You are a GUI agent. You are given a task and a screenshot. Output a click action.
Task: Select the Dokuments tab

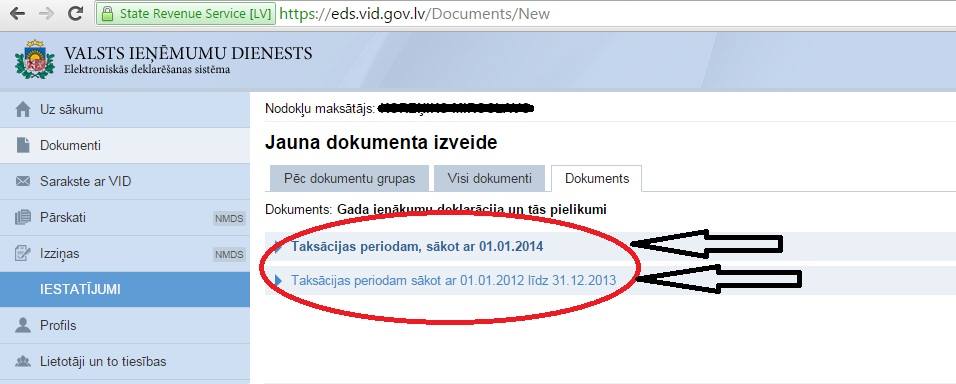coord(597,179)
